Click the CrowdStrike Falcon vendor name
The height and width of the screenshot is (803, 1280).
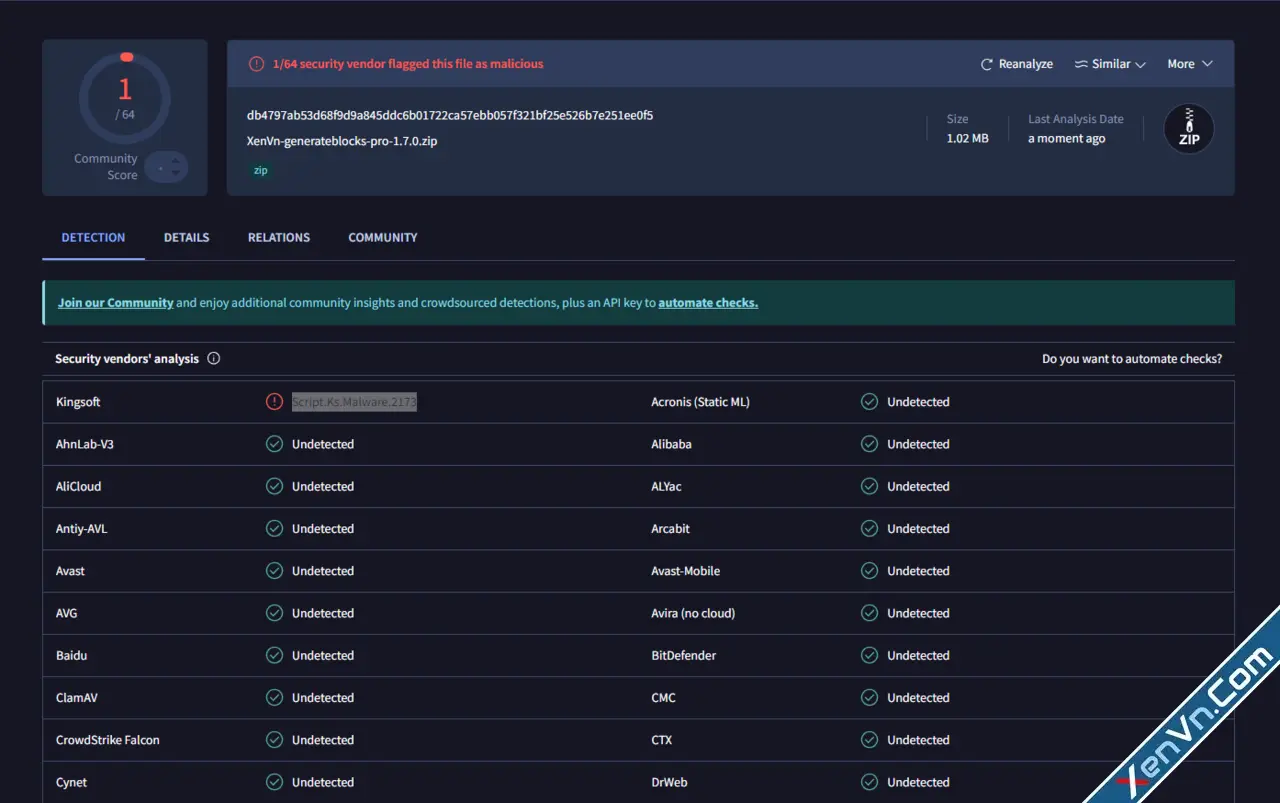pyautogui.click(x=108, y=740)
